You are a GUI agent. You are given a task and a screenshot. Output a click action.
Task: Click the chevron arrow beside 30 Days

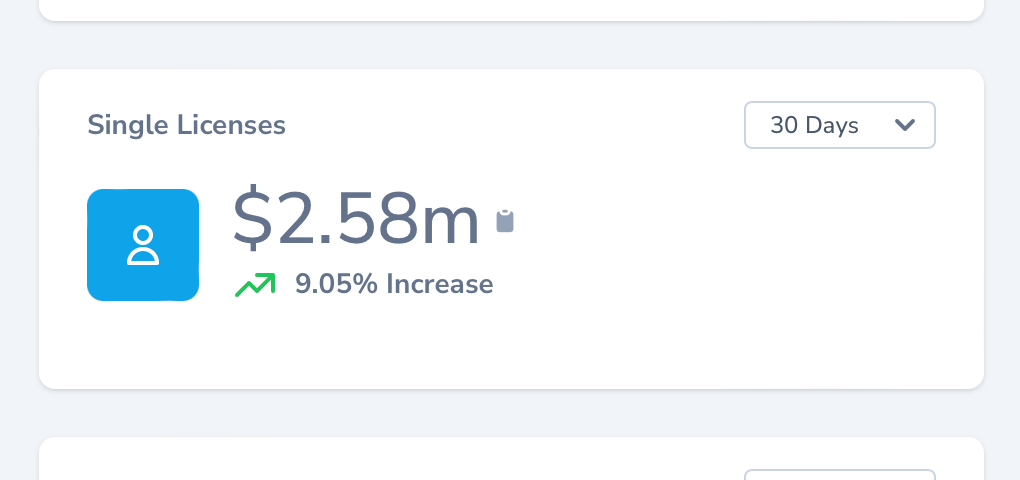click(905, 125)
